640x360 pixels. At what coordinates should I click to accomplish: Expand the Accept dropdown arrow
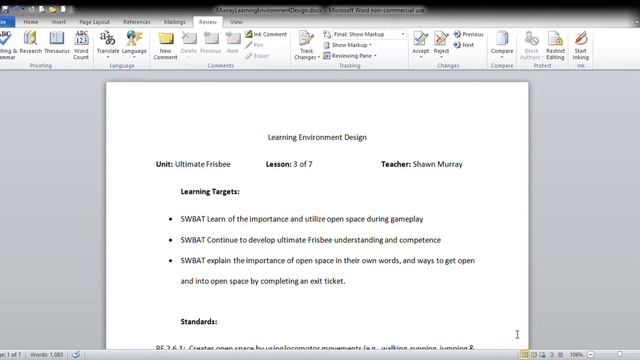point(420,58)
